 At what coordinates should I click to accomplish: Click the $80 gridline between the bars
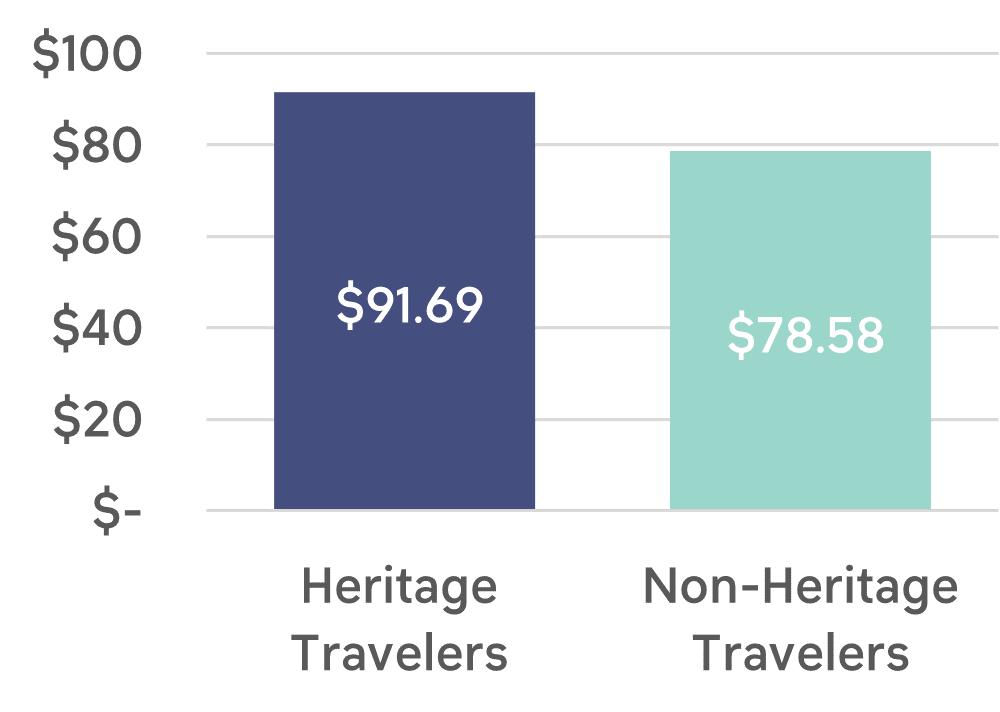pyautogui.click(x=603, y=145)
